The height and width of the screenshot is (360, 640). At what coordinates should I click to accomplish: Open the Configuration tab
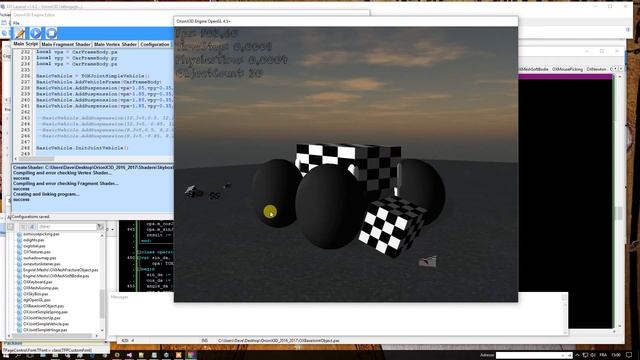[x=155, y=44]
